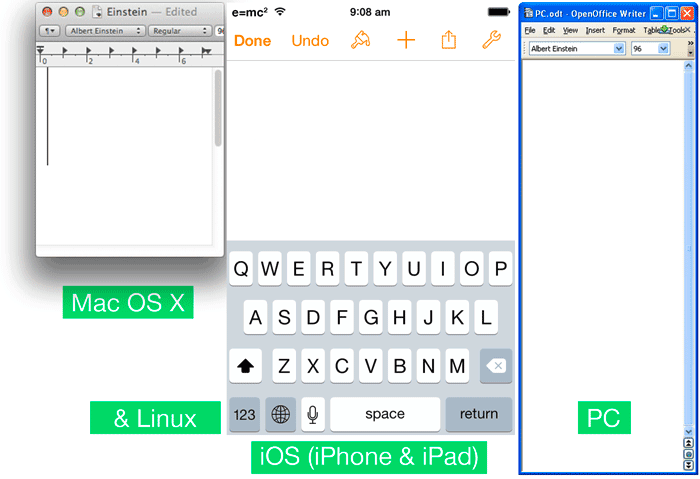
Task: Tap the E key on iOS keyboard
Action: [x=299, y=269]
